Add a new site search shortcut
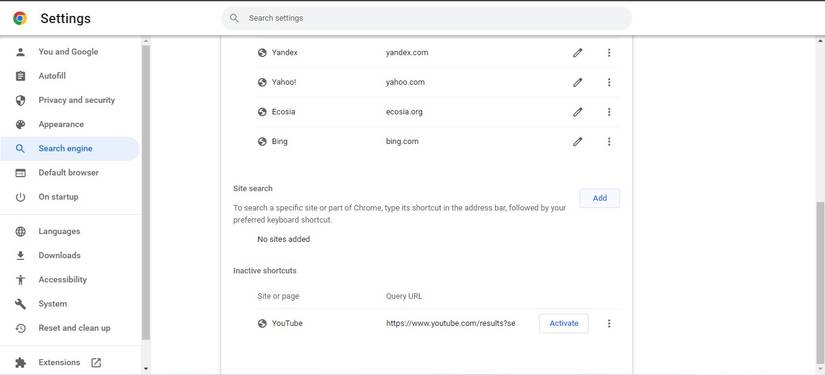The height and width of the screenshot is (375, 825). point(600,198)
